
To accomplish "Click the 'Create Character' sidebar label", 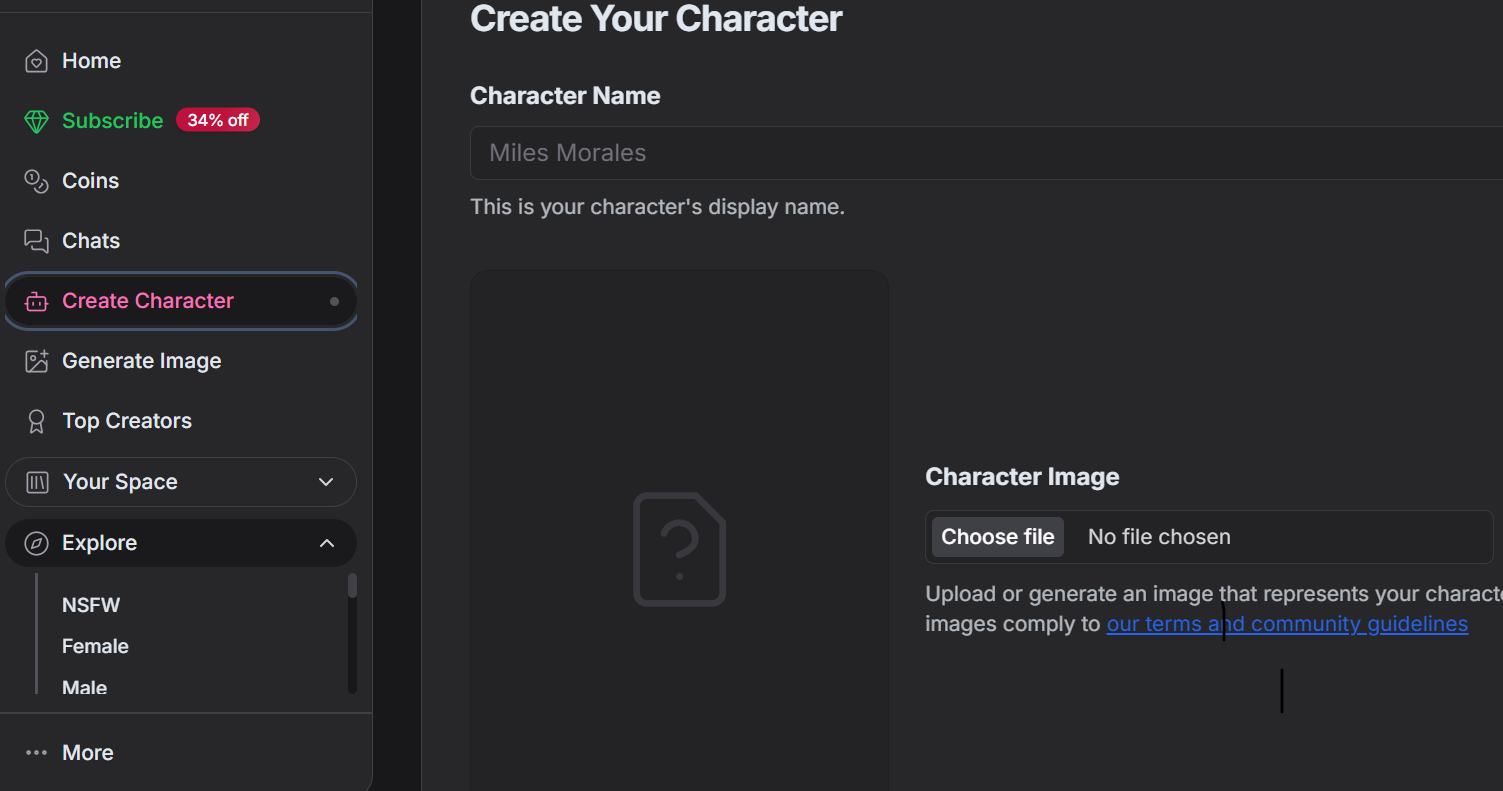I will pyautogui.click(x=148, y=301).
